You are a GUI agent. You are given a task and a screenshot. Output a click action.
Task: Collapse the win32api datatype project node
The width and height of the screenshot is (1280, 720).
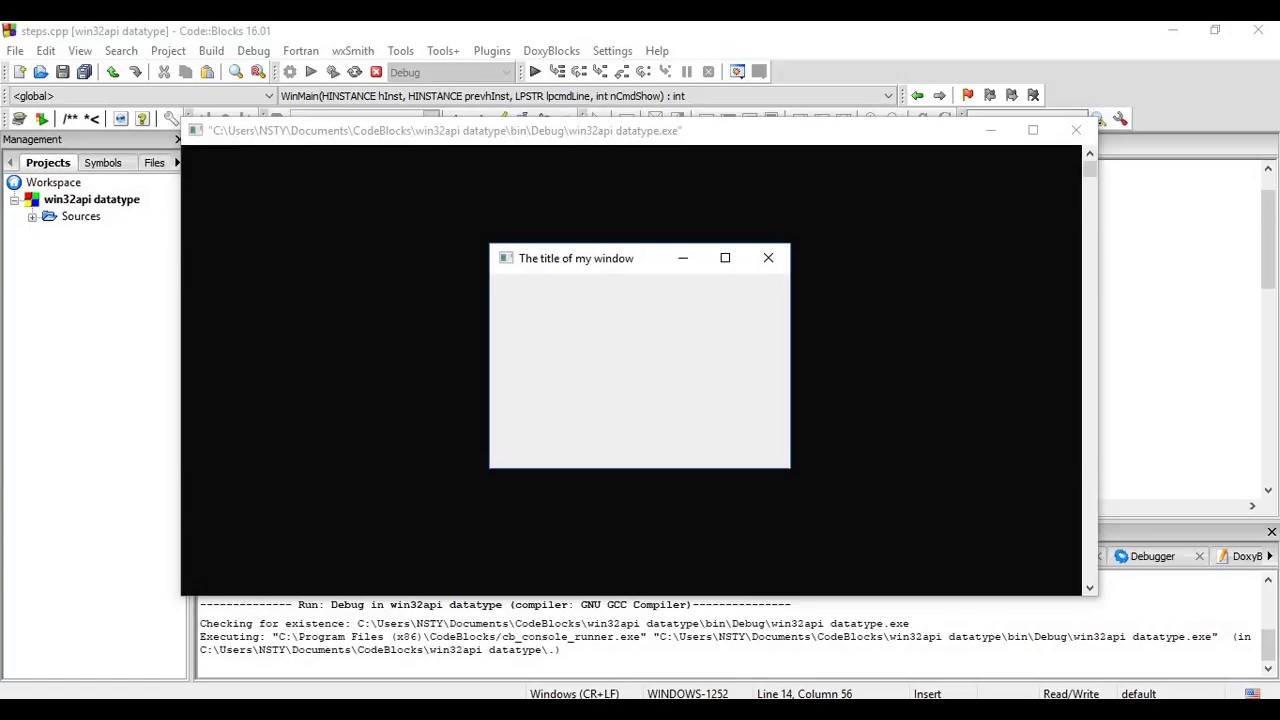pyautogui.click(x=15, y=200)
